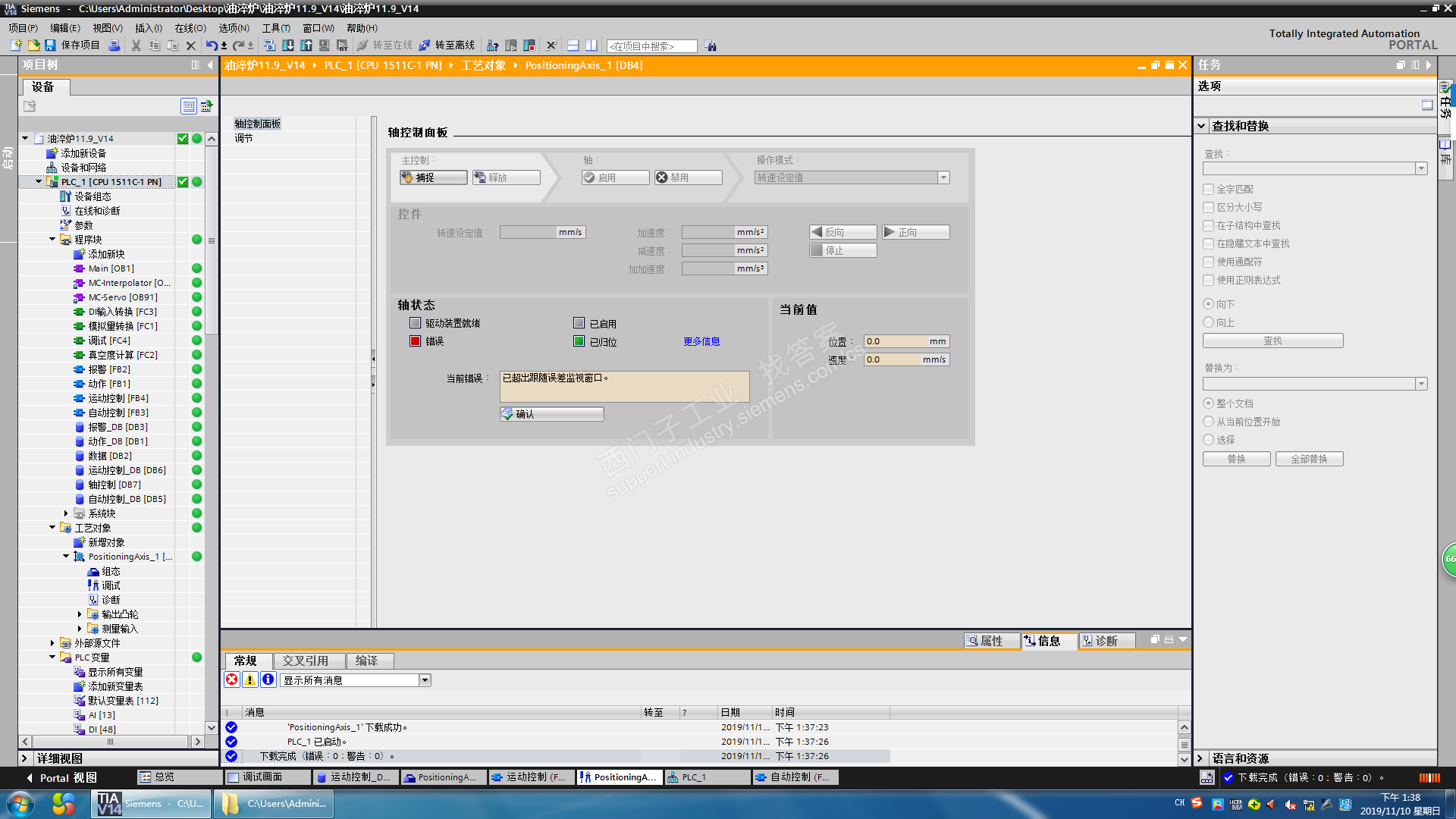The width and height of the screenshot is (1456, 819).
Task: Tick the 区分大小写 case sensitive checkbox
Action: (x=1208, y=207)
